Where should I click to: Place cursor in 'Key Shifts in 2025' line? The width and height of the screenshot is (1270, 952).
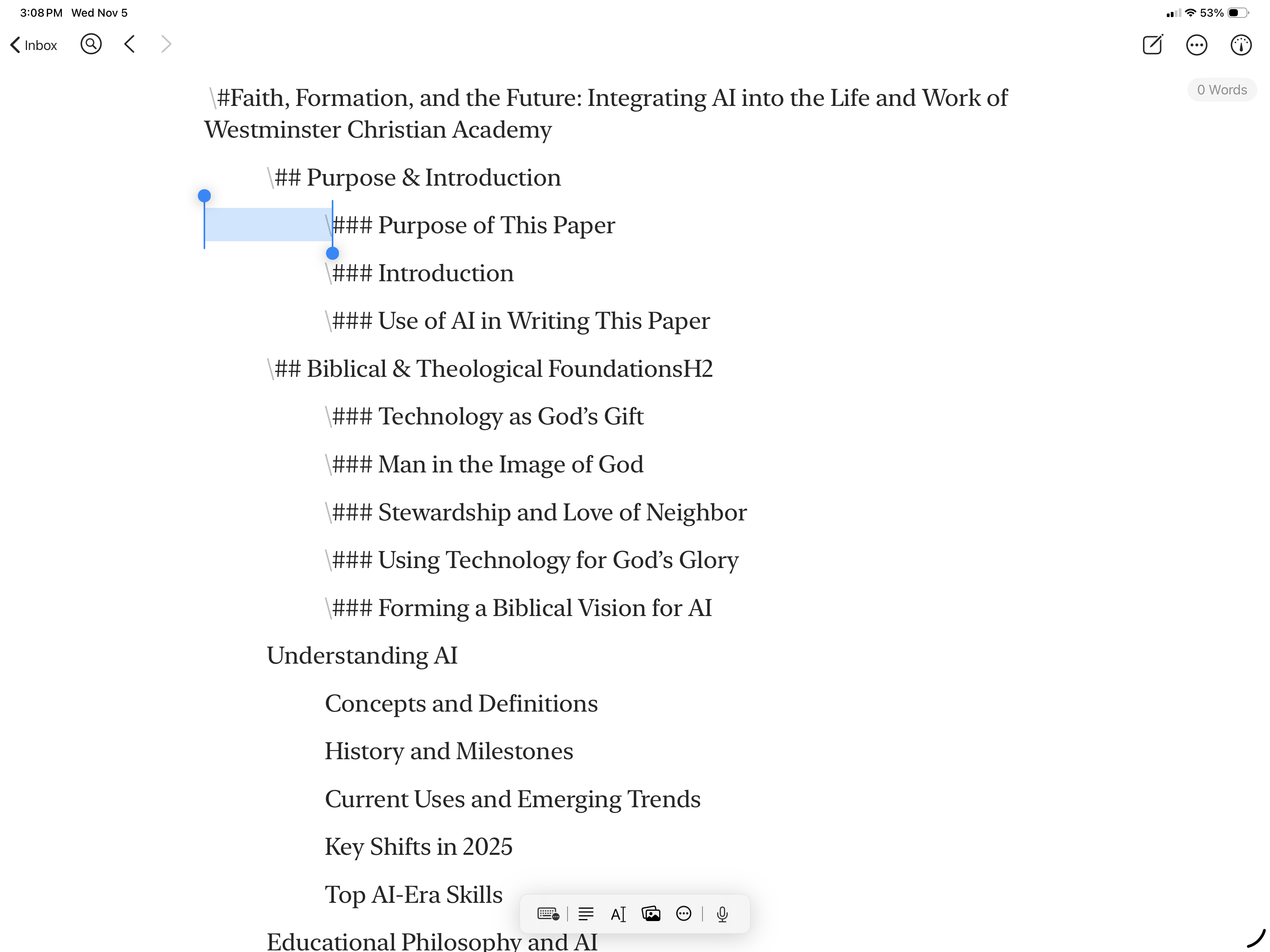(419, 846)
